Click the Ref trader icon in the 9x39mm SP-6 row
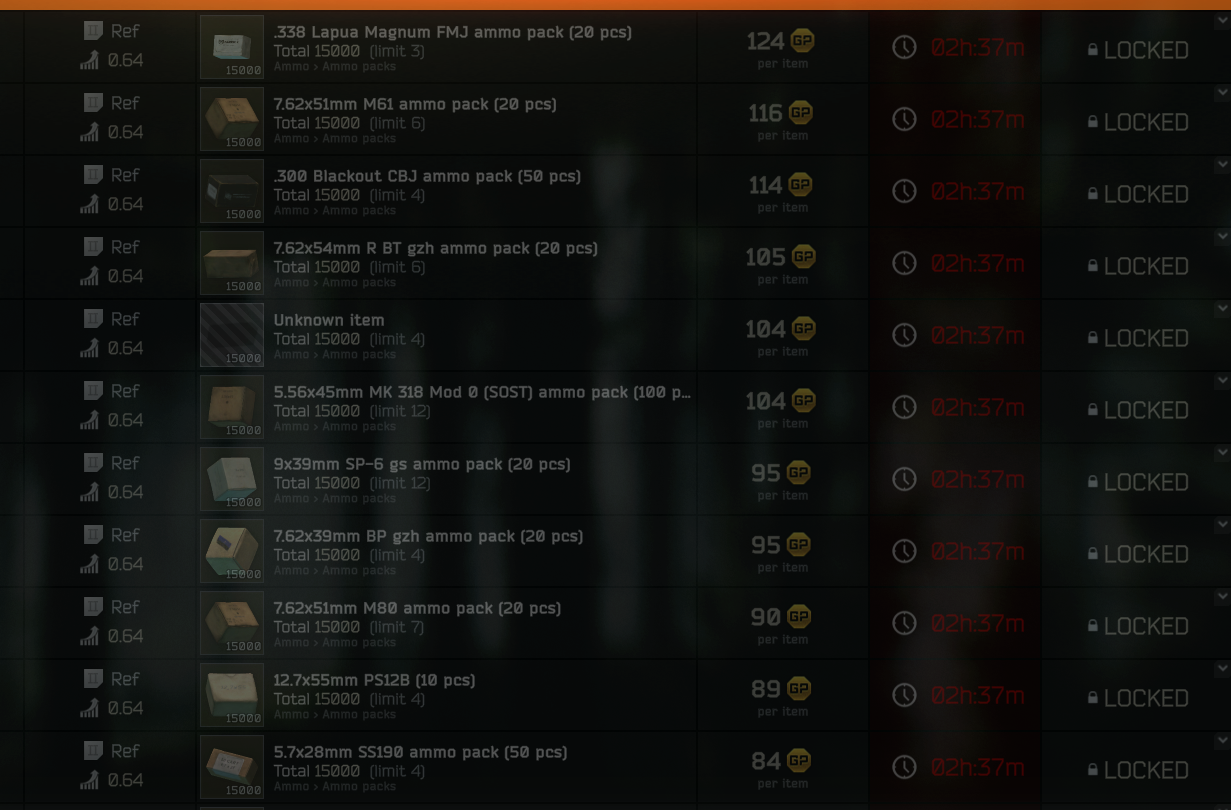 point(93,463)
